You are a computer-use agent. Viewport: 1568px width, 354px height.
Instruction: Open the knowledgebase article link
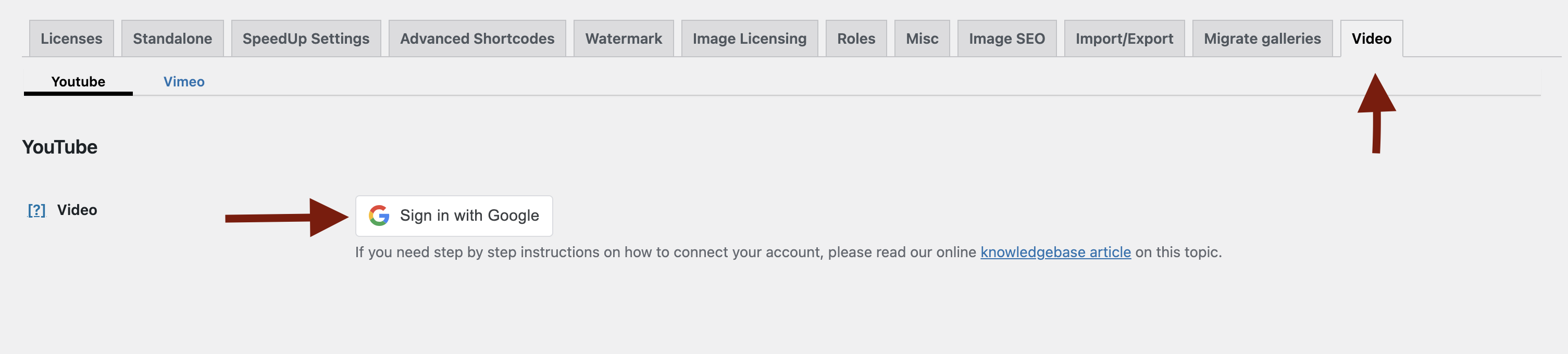(1055, 252)
